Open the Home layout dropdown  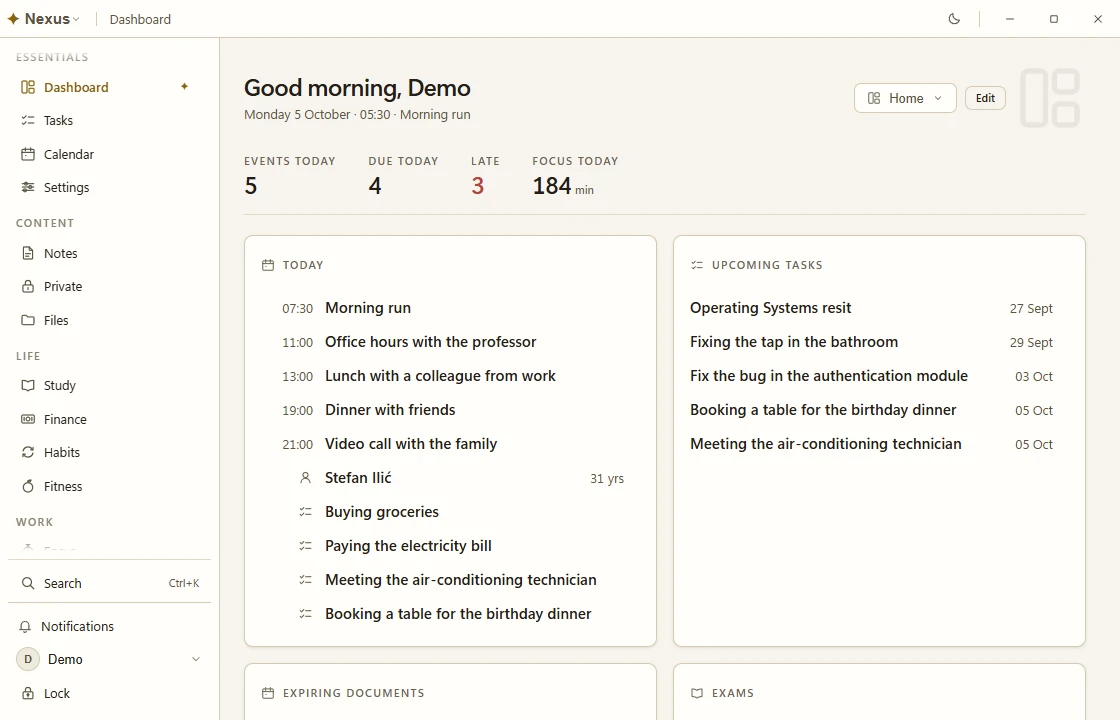[x=905, y=99]
